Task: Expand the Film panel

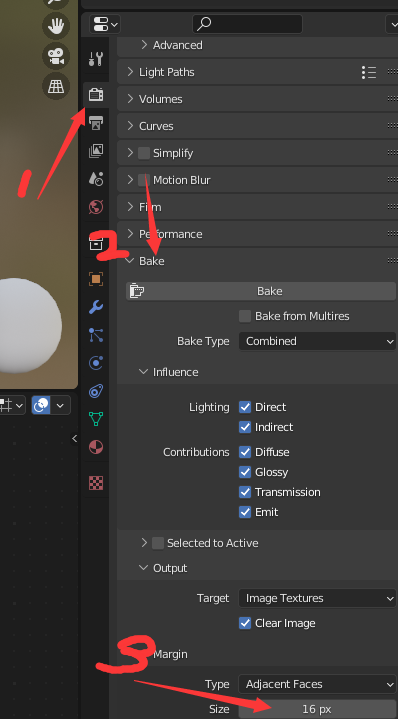Action: pyautogui.click(x=130, y=207)
